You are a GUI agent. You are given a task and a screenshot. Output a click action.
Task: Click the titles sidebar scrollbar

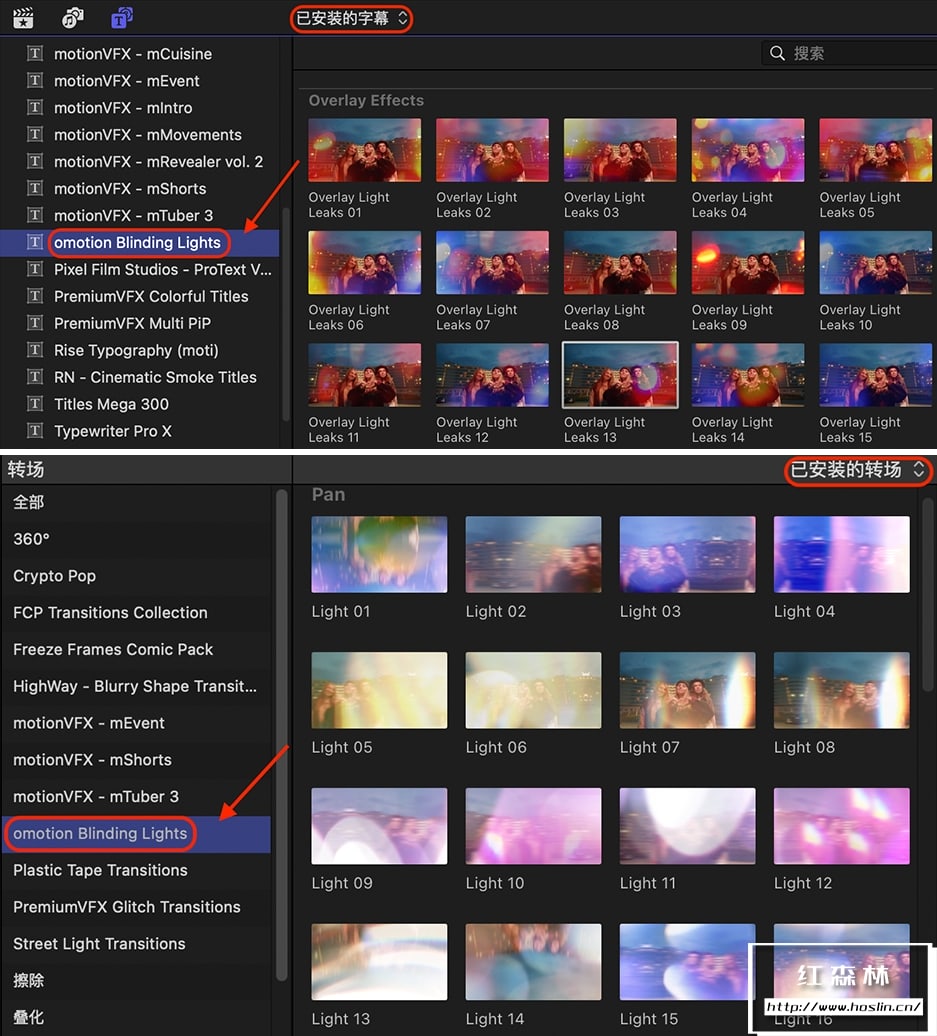(x=285, y=314)
